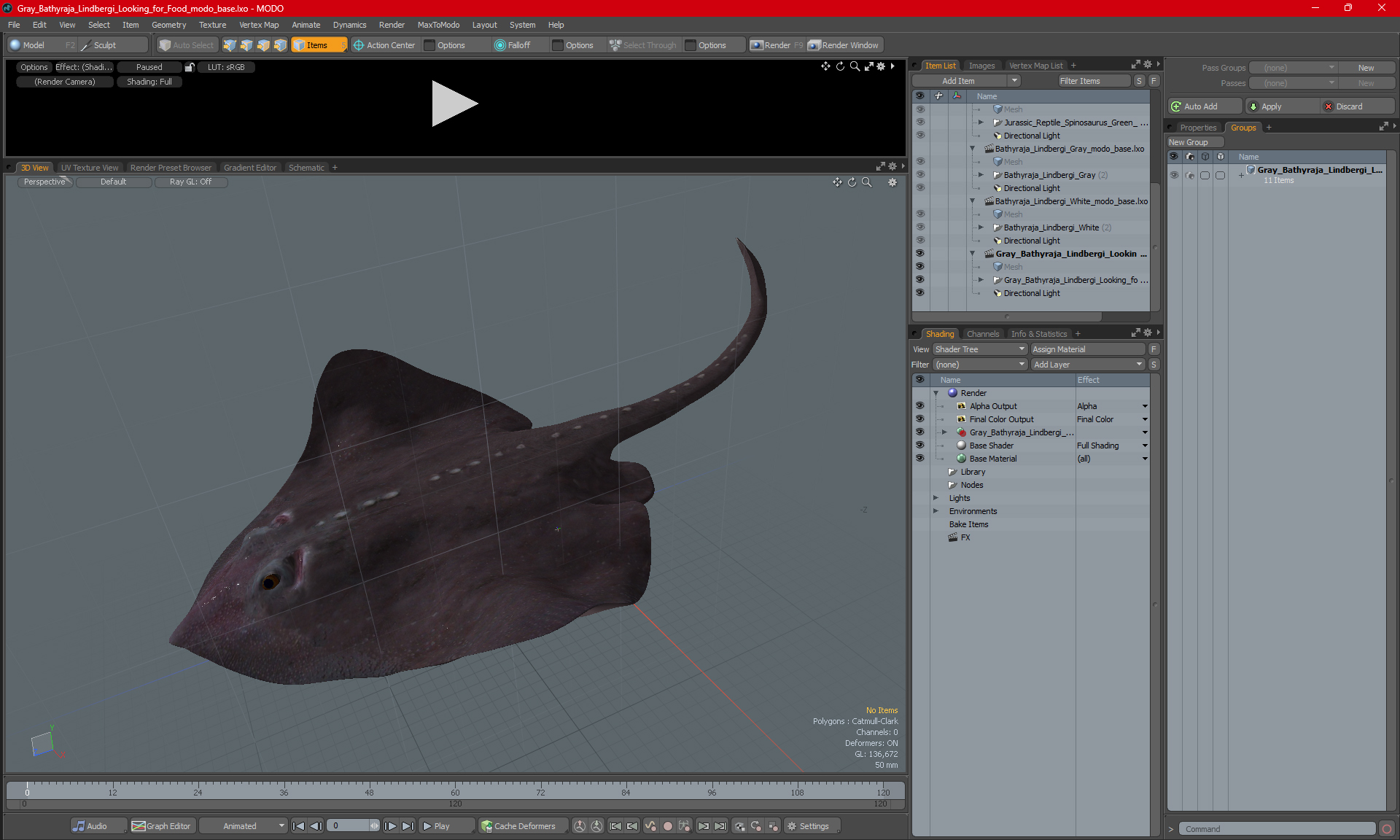Expand the Bathyraja_Lindbergi_White item

(x=981, y=227)
